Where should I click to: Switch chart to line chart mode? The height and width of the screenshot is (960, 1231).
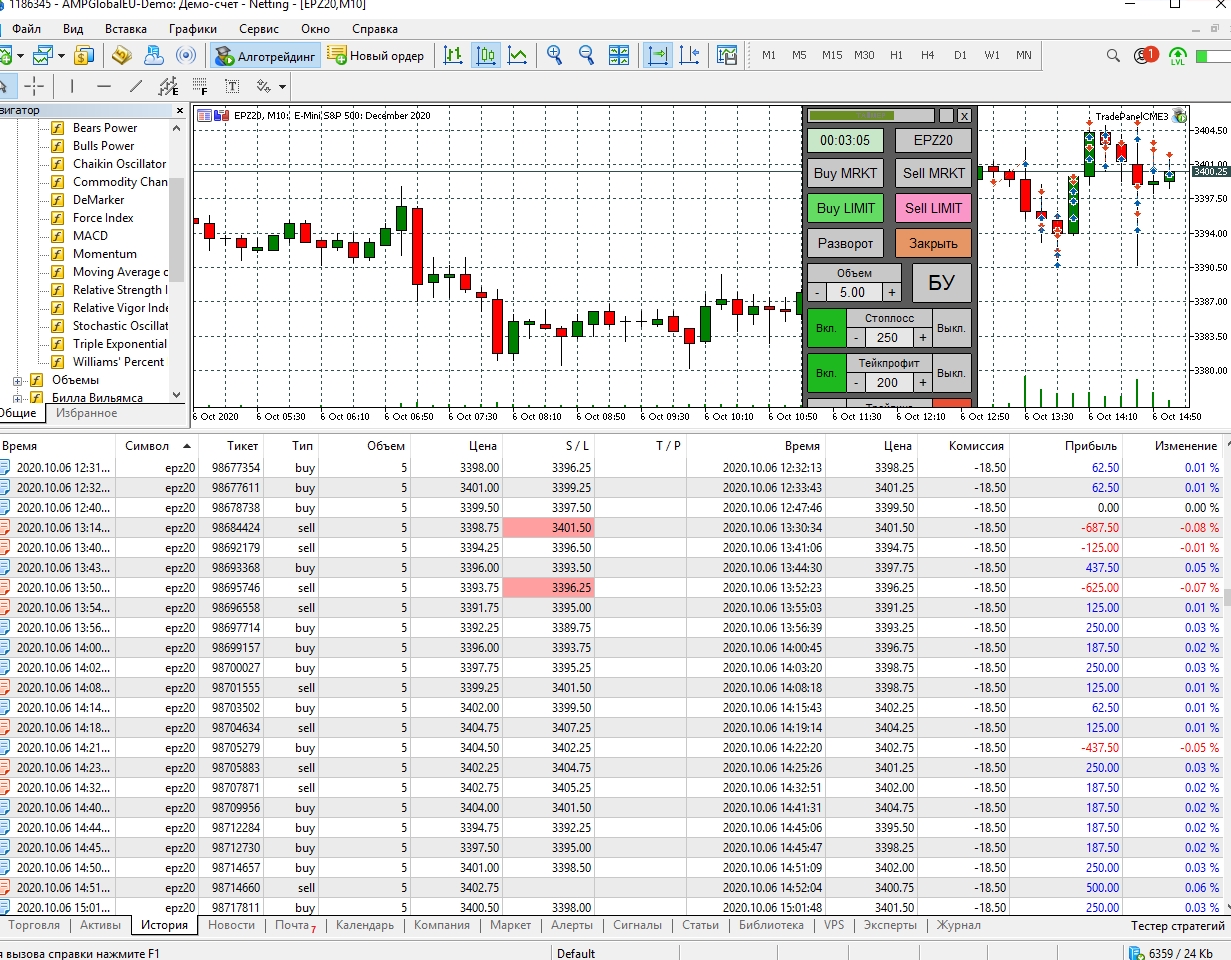click(x=517, y=55)
